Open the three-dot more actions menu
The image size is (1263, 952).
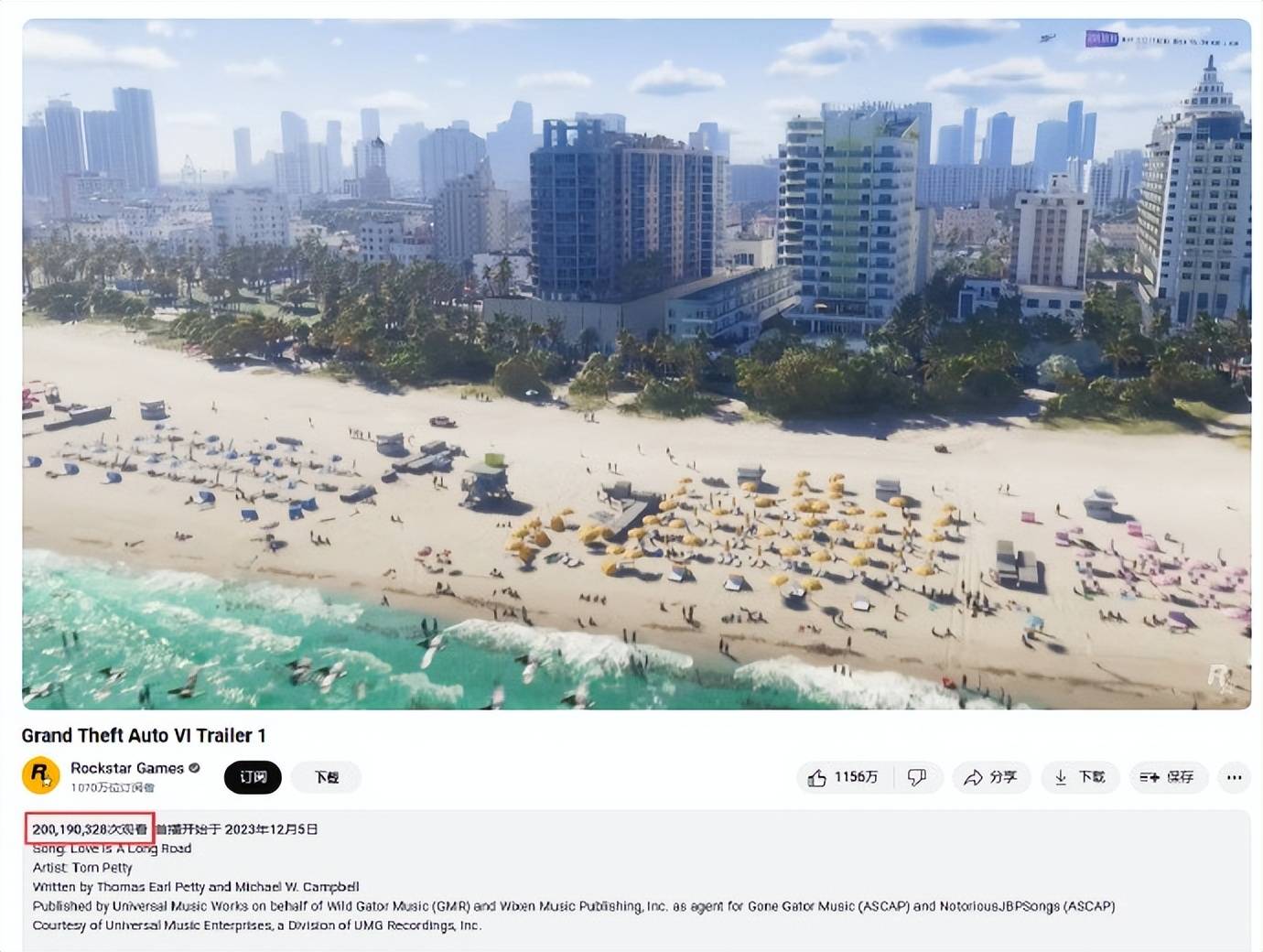pos(1234,777)
